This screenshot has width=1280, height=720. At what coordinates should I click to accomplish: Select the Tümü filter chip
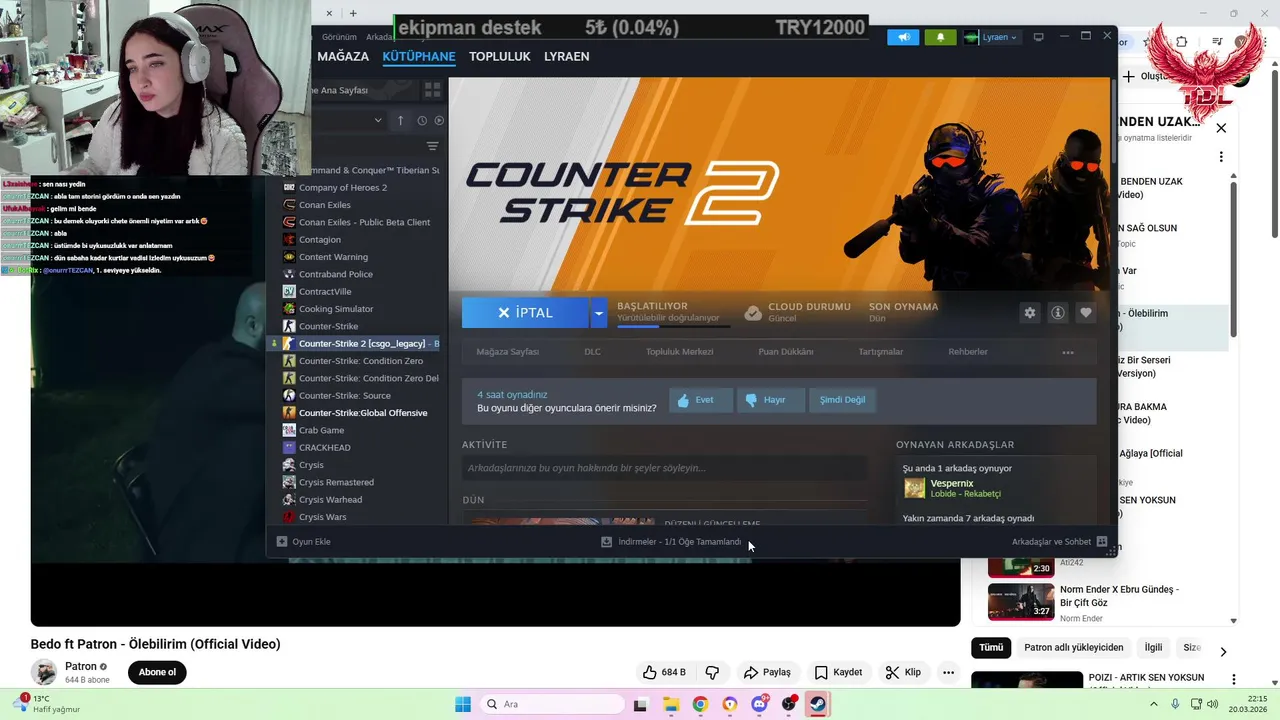(991, 647)
